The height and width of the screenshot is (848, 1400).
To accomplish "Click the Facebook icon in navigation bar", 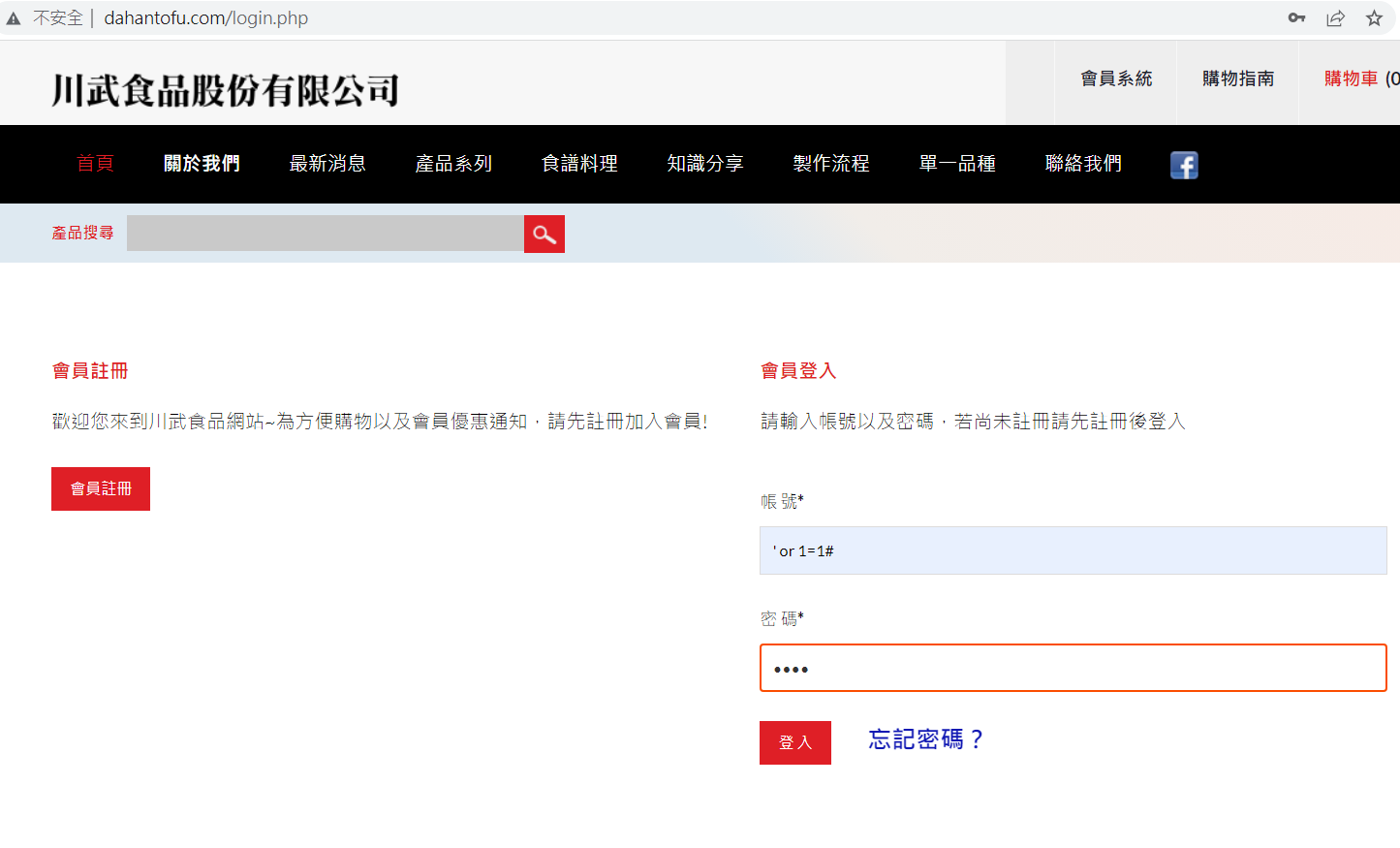I will tap(1184, 165).
